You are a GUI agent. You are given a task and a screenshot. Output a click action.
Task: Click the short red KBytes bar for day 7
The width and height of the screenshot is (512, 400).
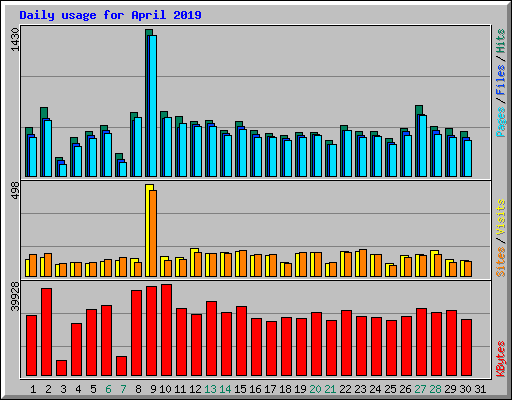(x=121, y=366)
